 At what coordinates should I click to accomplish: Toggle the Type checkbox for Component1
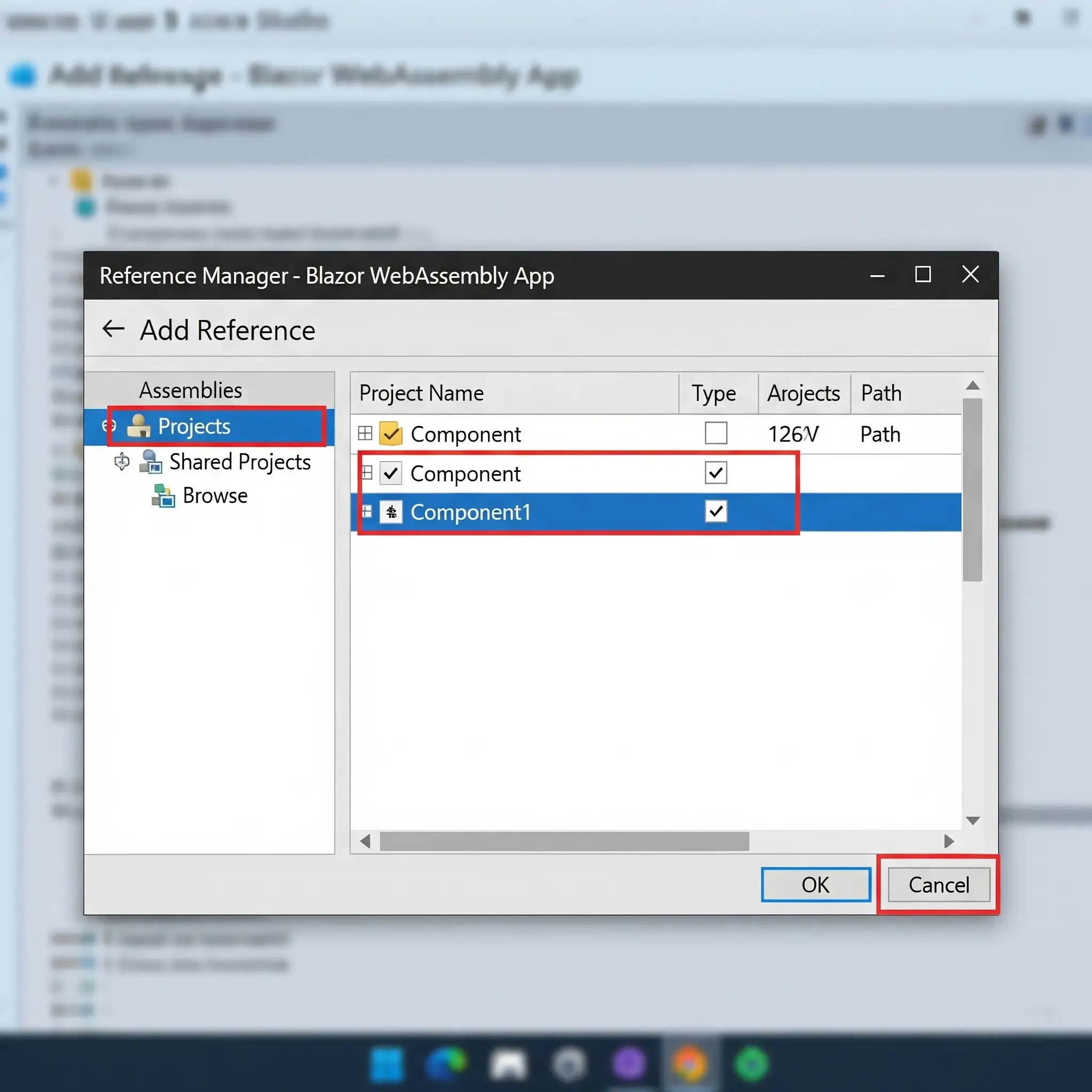click(716, 511)
